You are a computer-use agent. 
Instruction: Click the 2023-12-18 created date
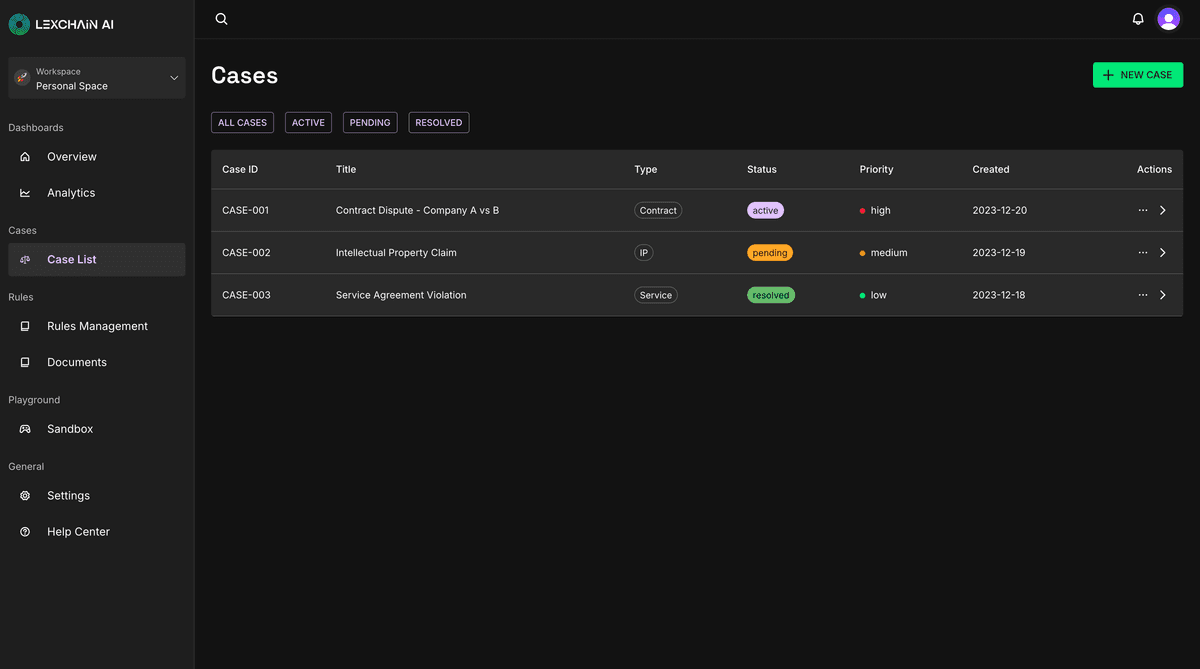999,295
